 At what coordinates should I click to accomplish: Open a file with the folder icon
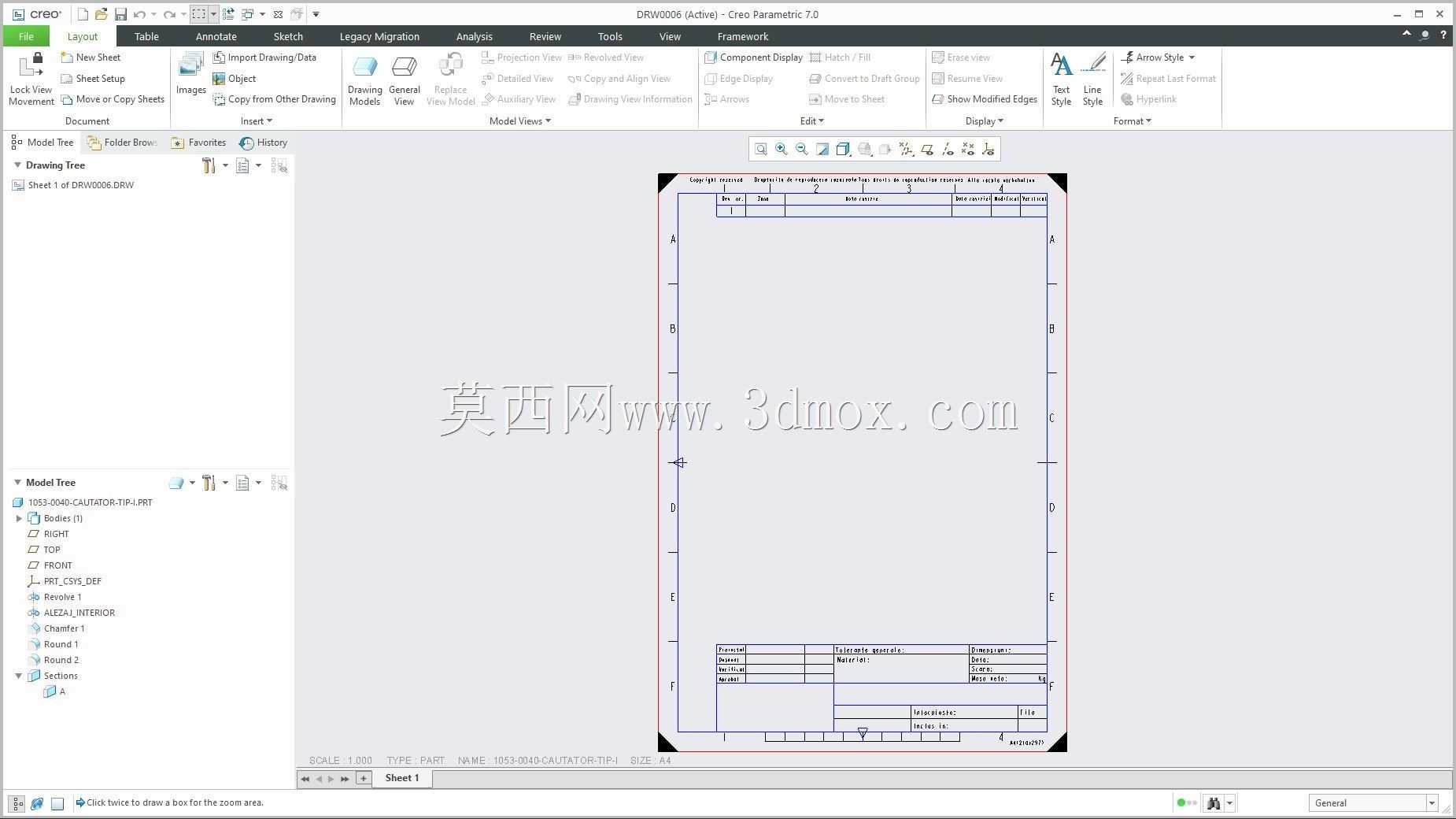(x=101, y=14)
